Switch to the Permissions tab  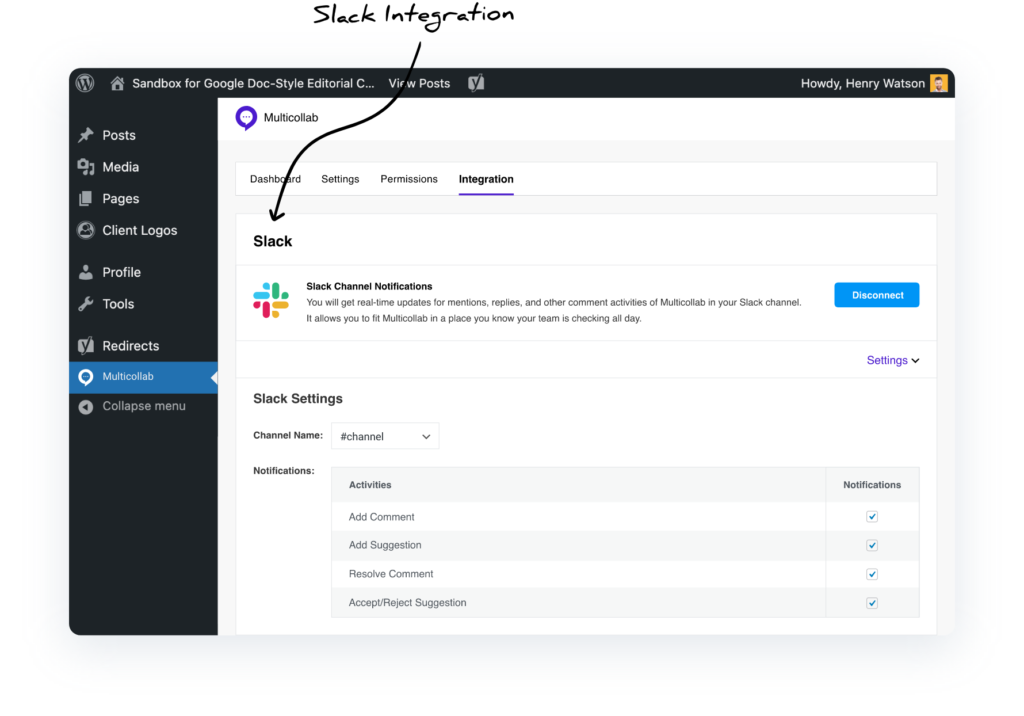point(409,179)
